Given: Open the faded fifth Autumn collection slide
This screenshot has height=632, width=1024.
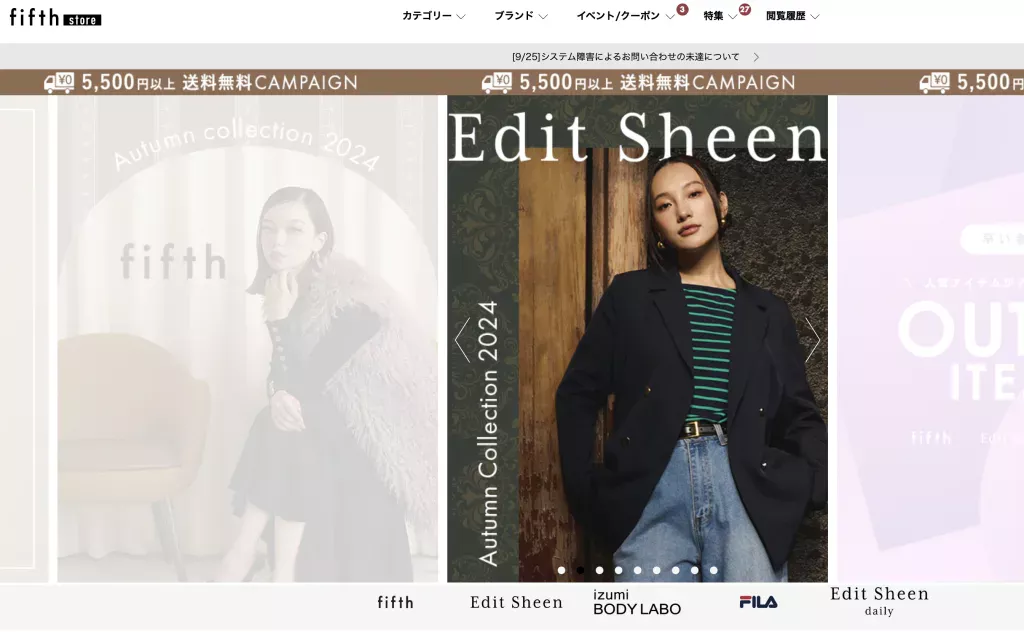Looking at the screenshot, I should (x=248, y=338).
